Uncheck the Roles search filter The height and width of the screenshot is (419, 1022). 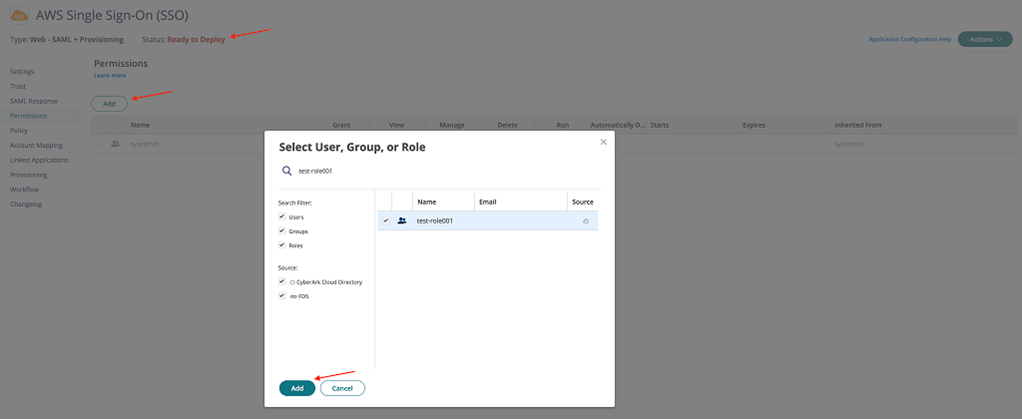282,244
